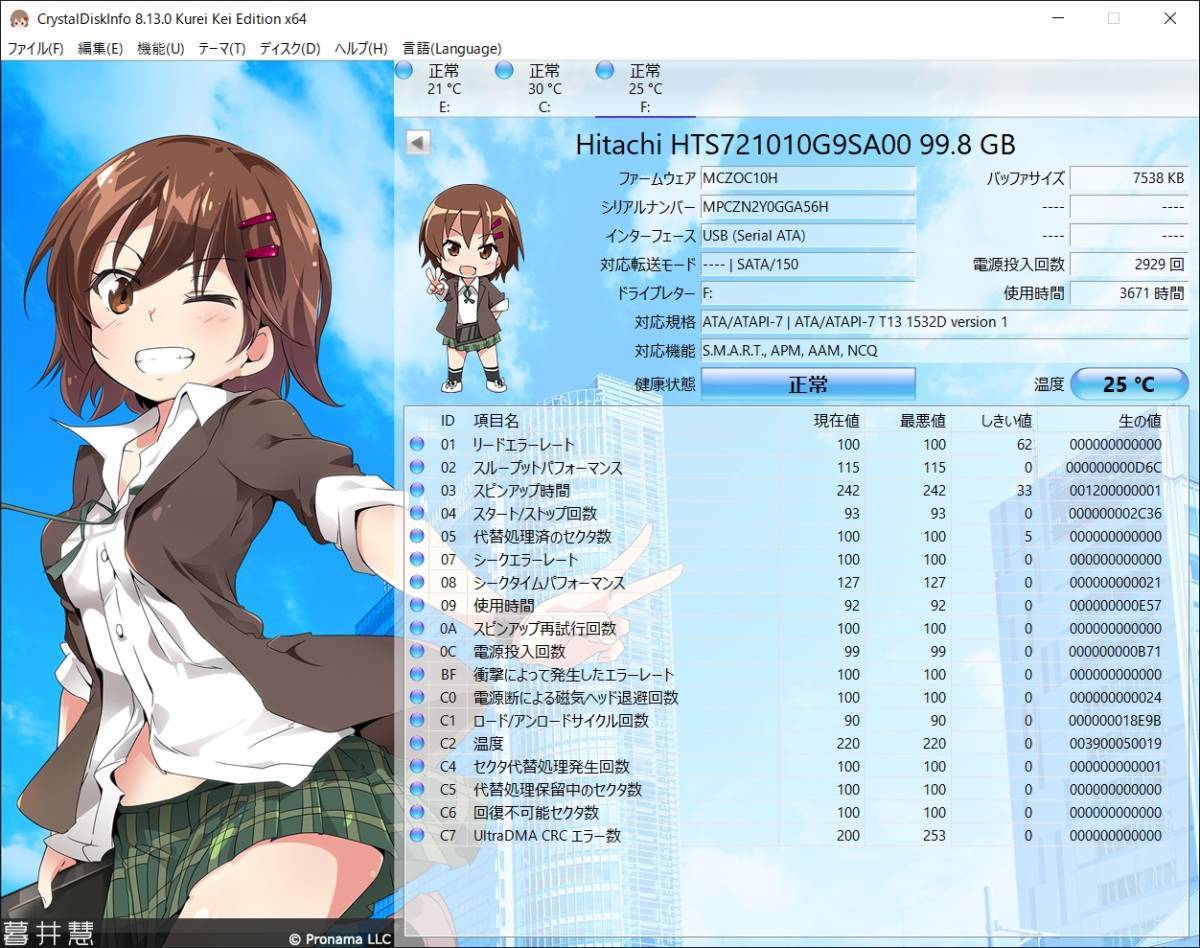This screenshot has width=1200, height=948.
Task: Click the attribute name UltraDMA CRC エラー数
Action: 547,835
